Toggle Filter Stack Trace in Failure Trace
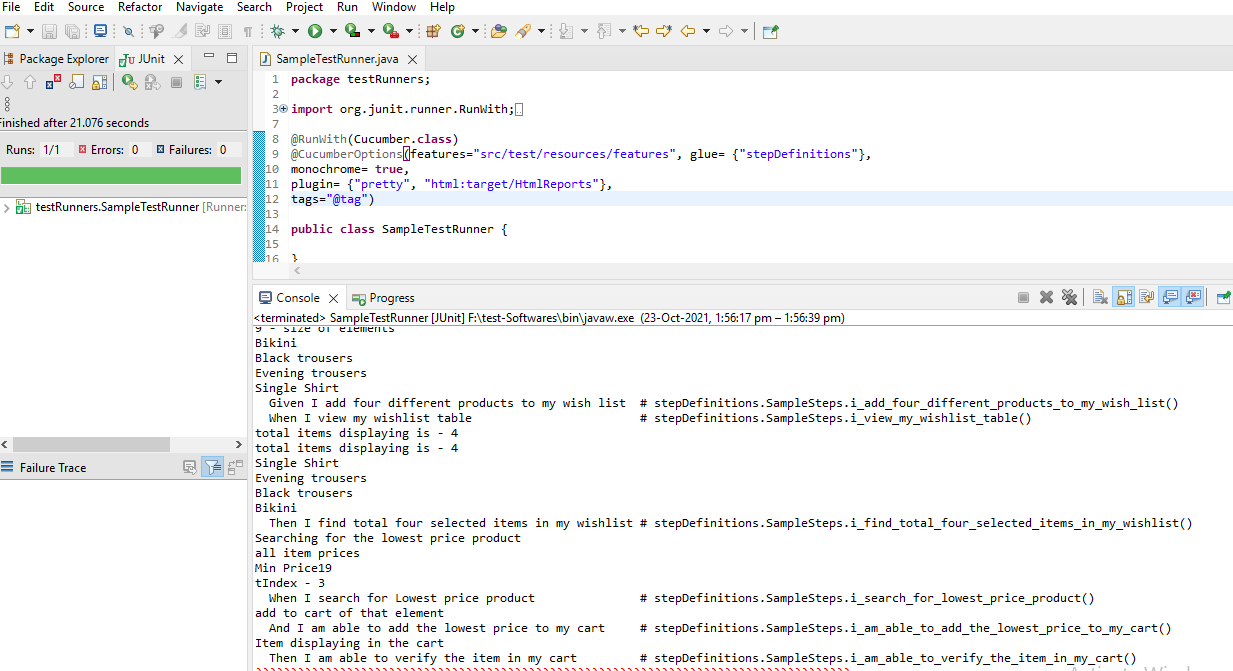The height and width of the screenshot is (671, 1233). [x=213, y=467]
